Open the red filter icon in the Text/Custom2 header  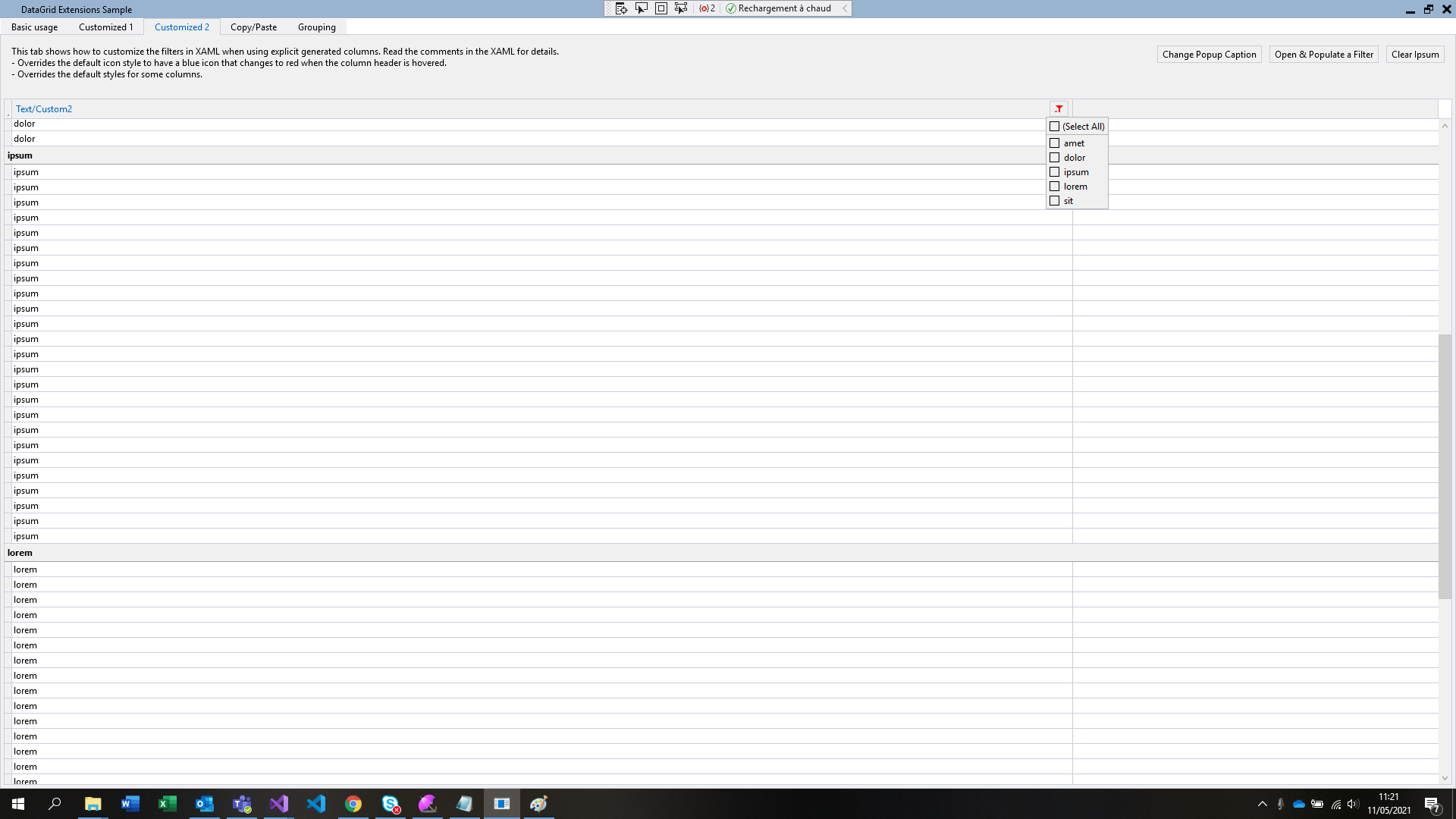pos(1059,109)
